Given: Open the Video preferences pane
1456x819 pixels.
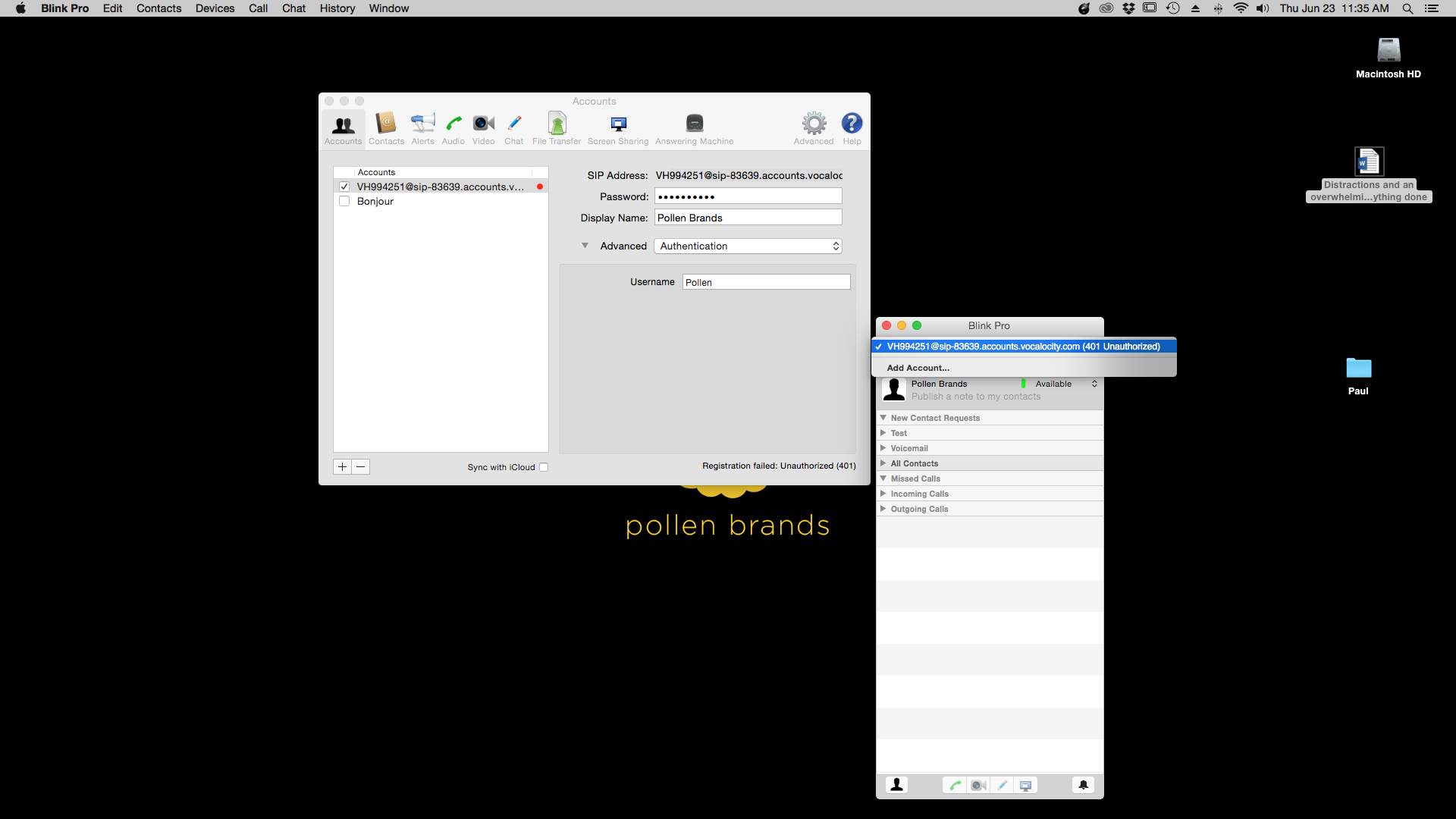Looking at the screenshot, I should 483,128.
